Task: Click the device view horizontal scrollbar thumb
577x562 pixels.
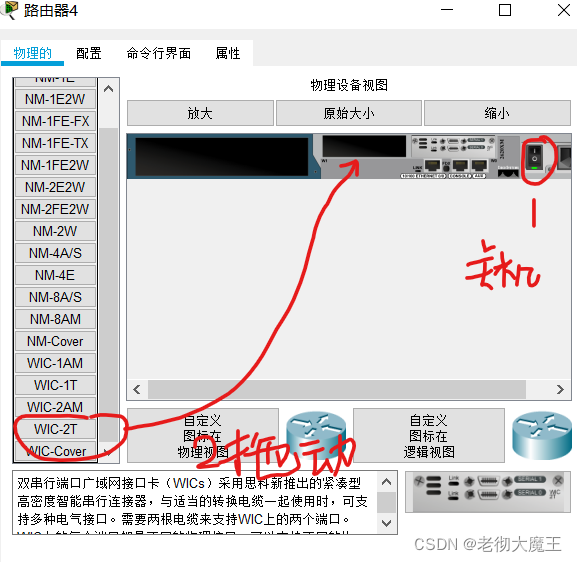Action: tap(337, 389)
